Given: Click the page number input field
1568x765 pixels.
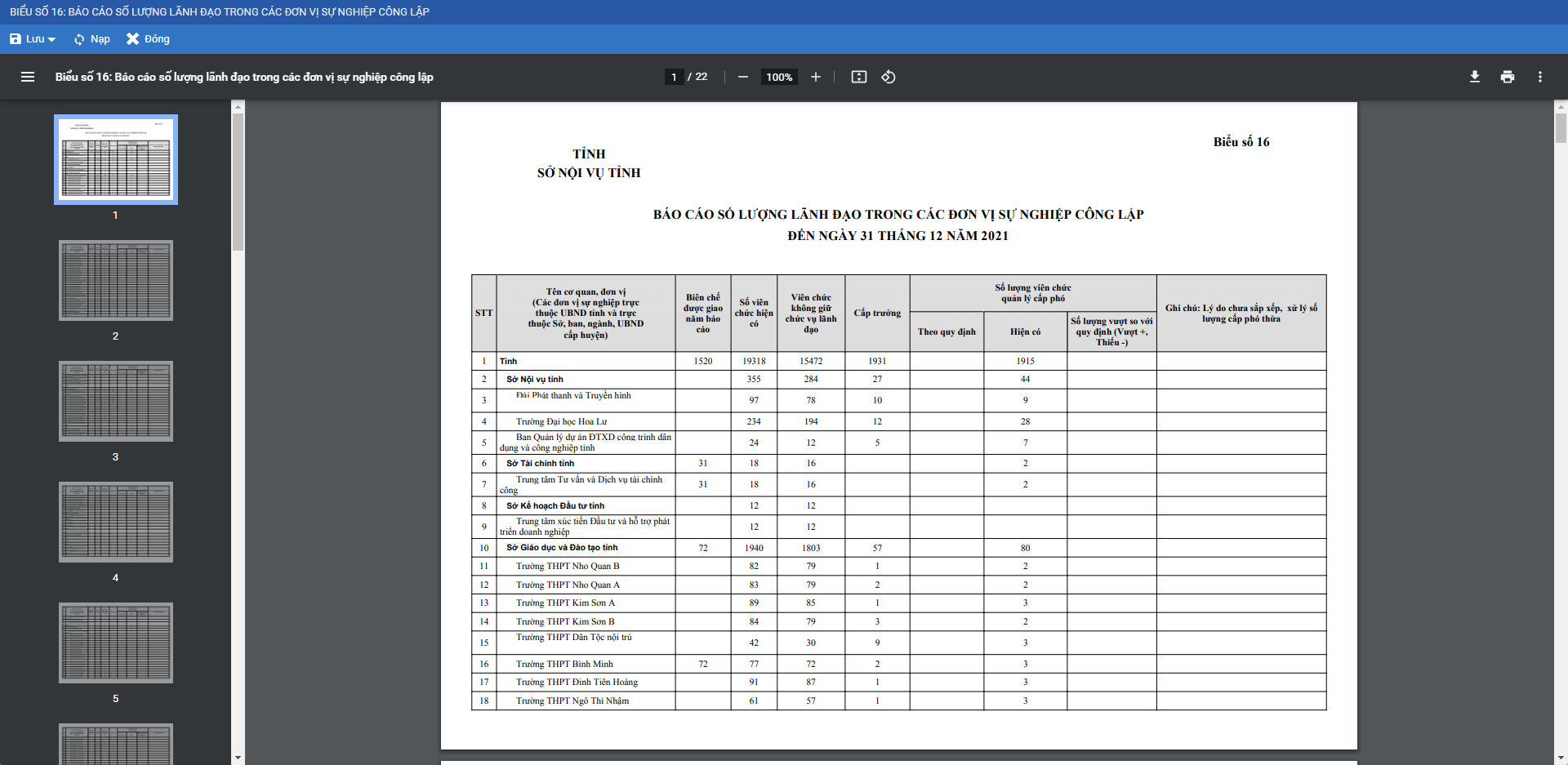Looking at the screenshot, I should pyautogui.click(x=674, y=77).
